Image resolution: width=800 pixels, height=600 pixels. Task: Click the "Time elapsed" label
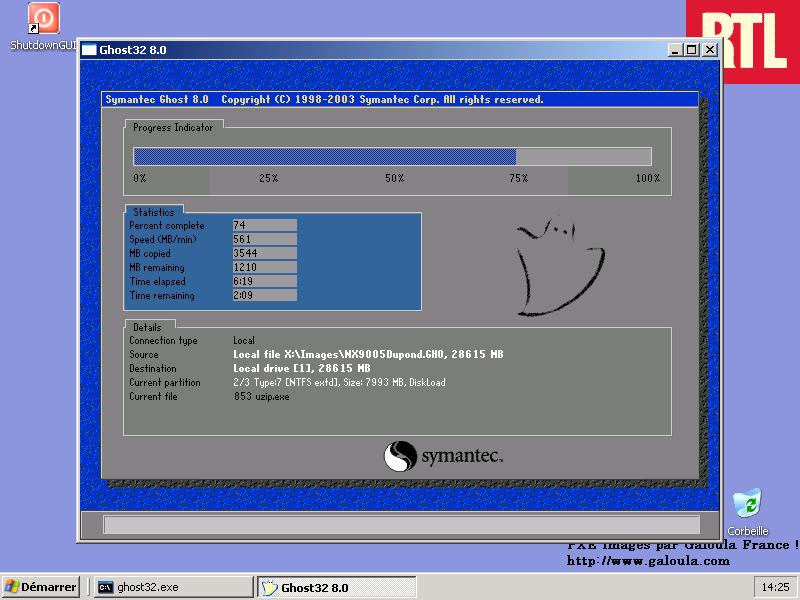point(157,282)
